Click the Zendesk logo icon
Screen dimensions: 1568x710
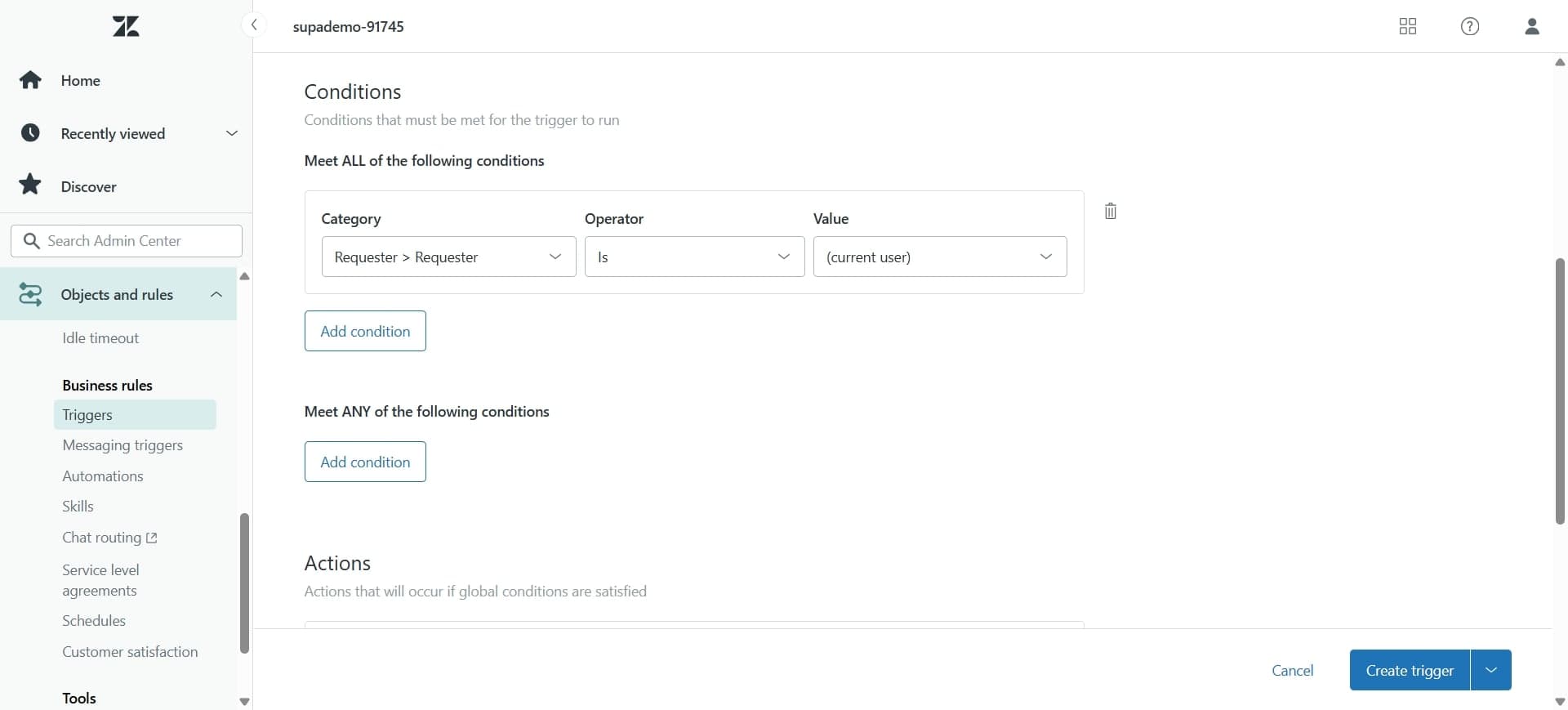126,26
